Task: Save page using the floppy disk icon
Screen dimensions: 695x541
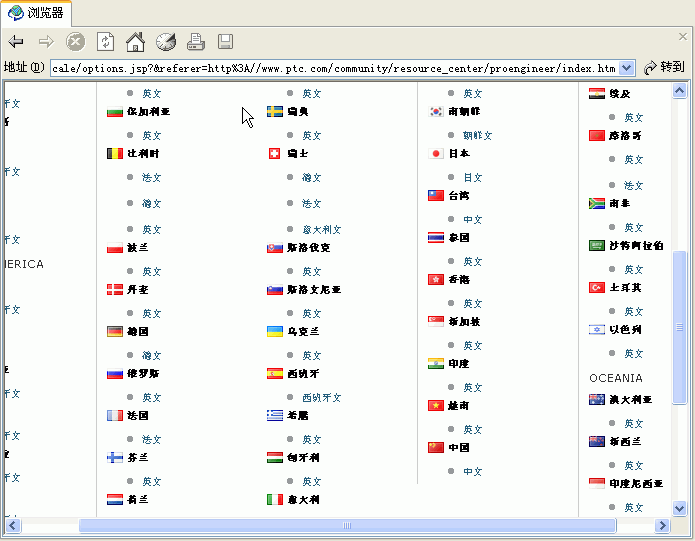Action: tap(225, 42)
